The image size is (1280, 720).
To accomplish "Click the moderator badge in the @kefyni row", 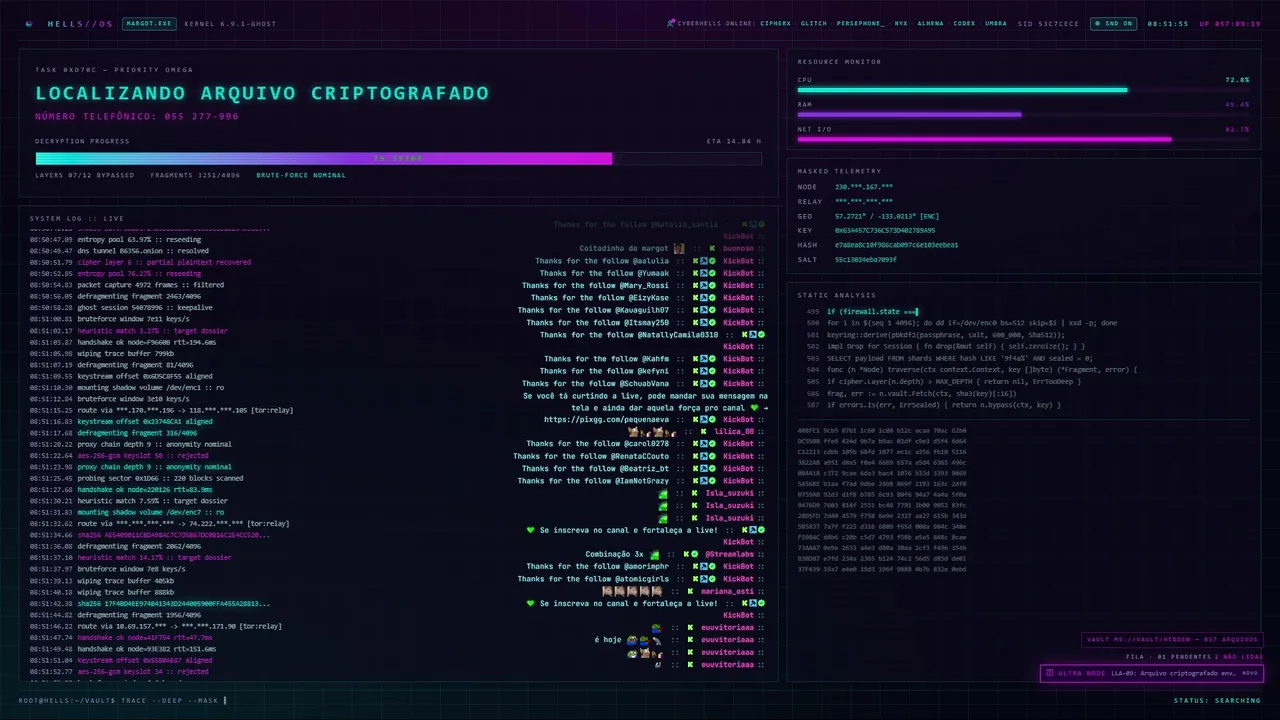I will click(x=704, y=371).
